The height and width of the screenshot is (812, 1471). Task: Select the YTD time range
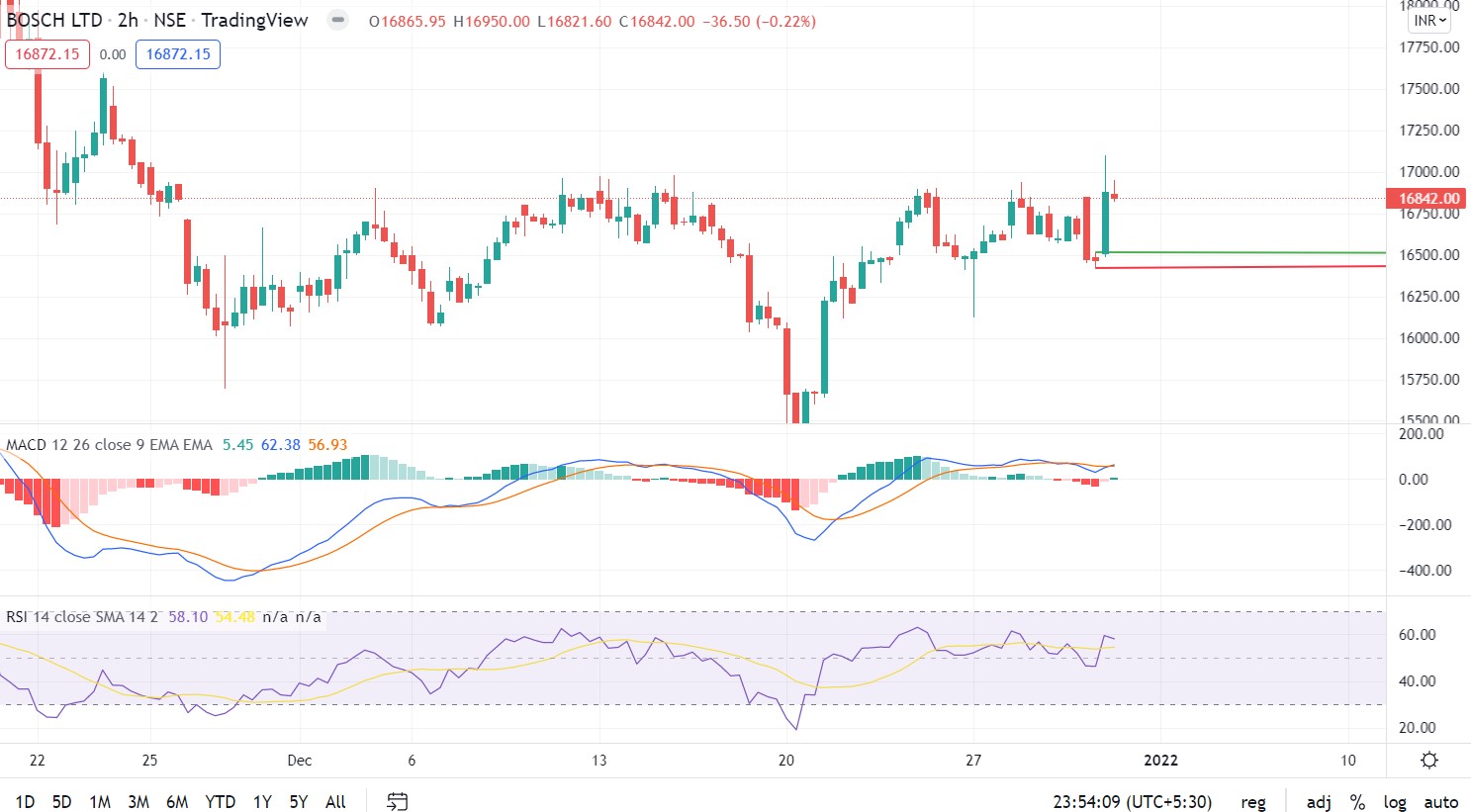pos(220,802)
